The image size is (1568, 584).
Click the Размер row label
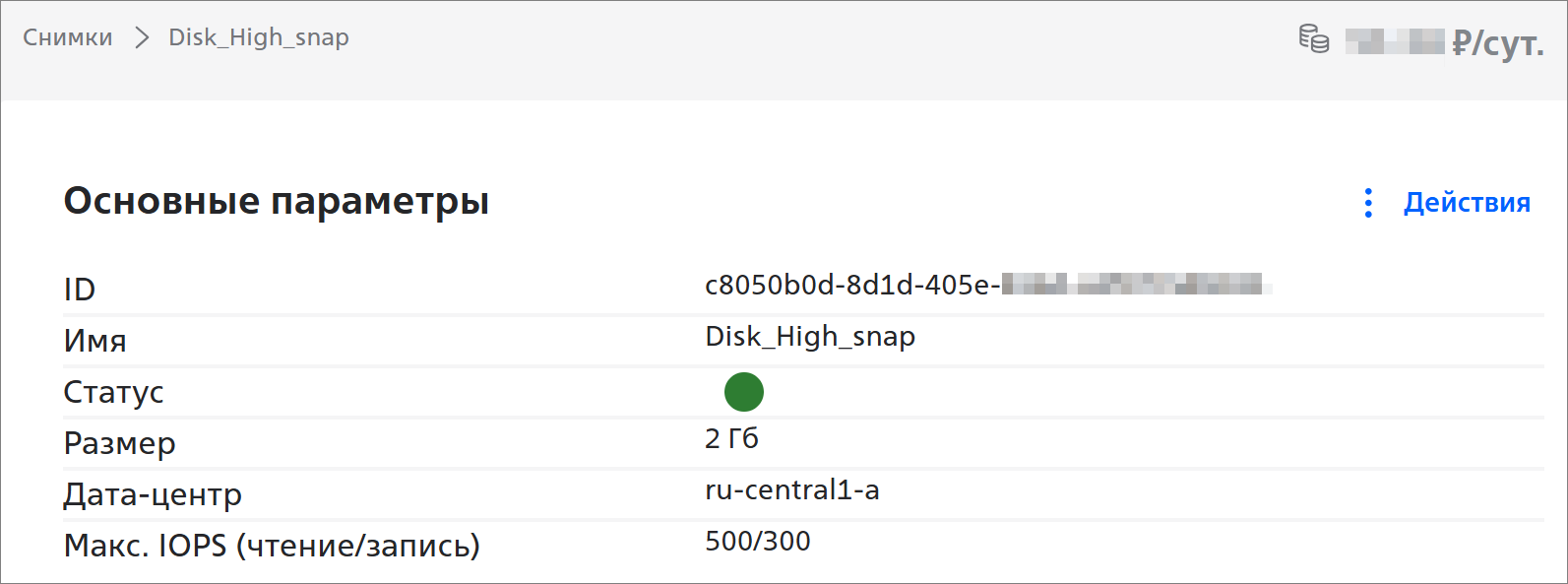click(x=120, y=444)
